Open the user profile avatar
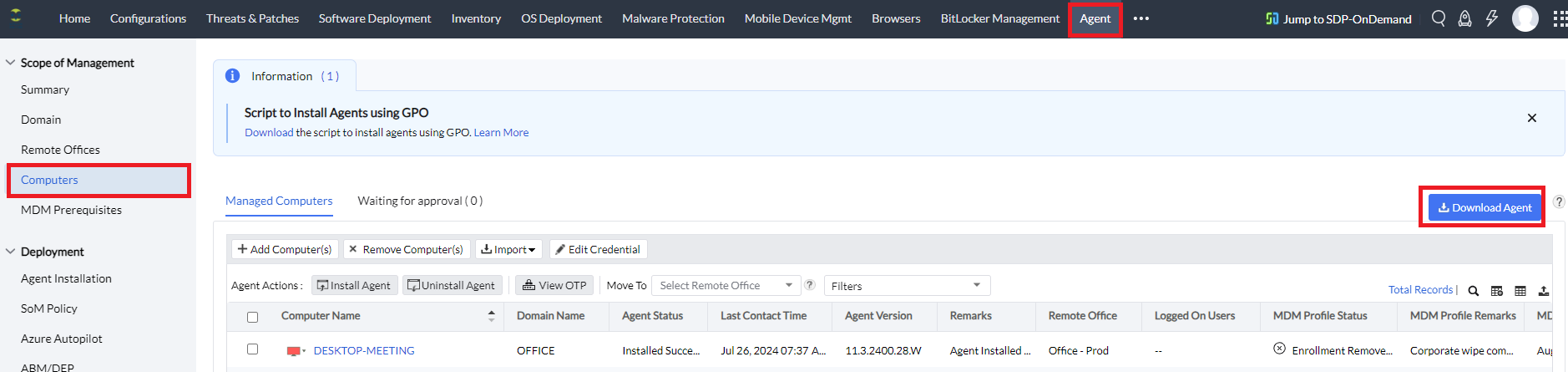1568x372 pixels. click(x=1525, y=18)
